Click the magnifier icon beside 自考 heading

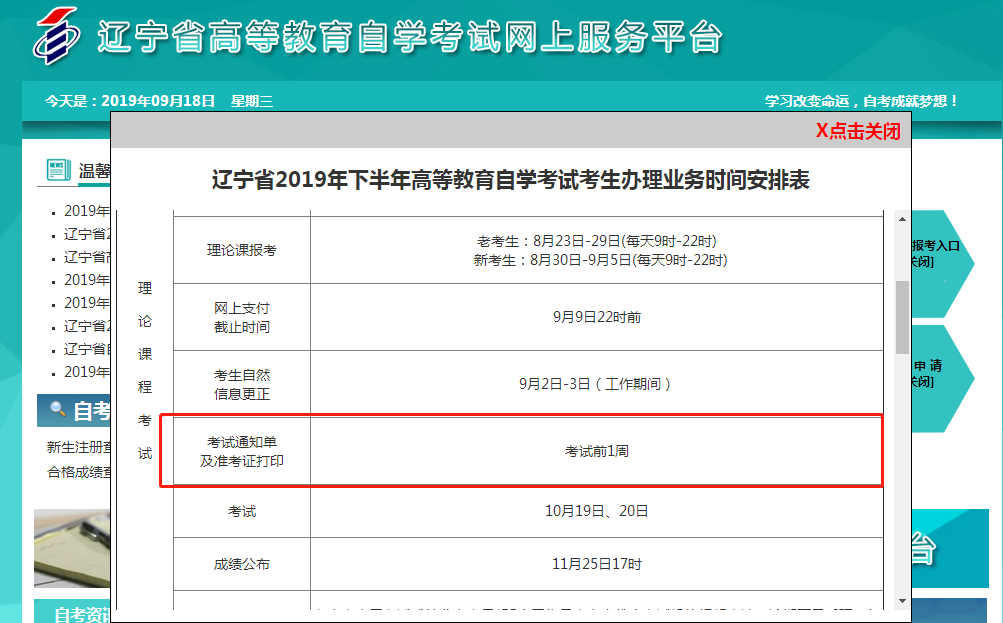[58, 410]
